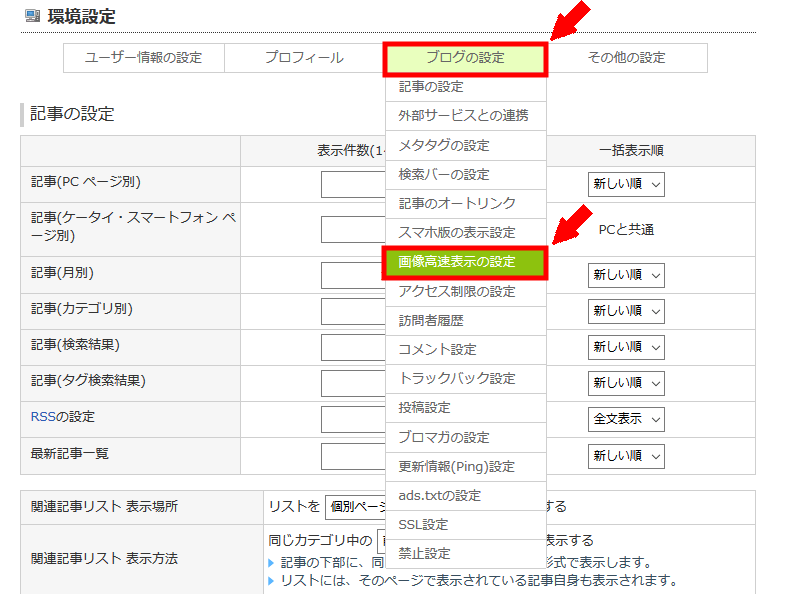The width and height of the screenshot is (793, 594).
Task: Open メタタグの設定 menu entry
Action: coord(466,146)
